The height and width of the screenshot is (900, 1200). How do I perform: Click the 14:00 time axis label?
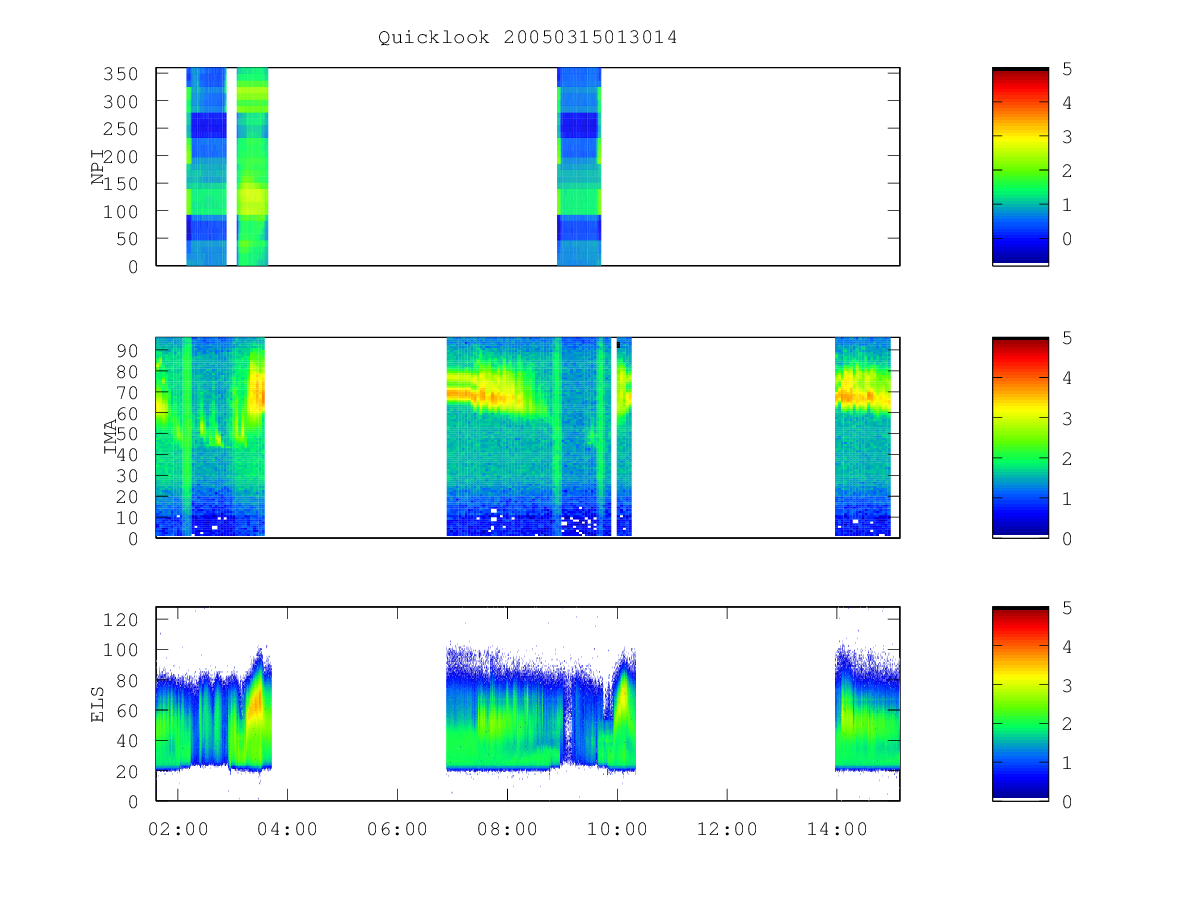click(x=837, y=828)
